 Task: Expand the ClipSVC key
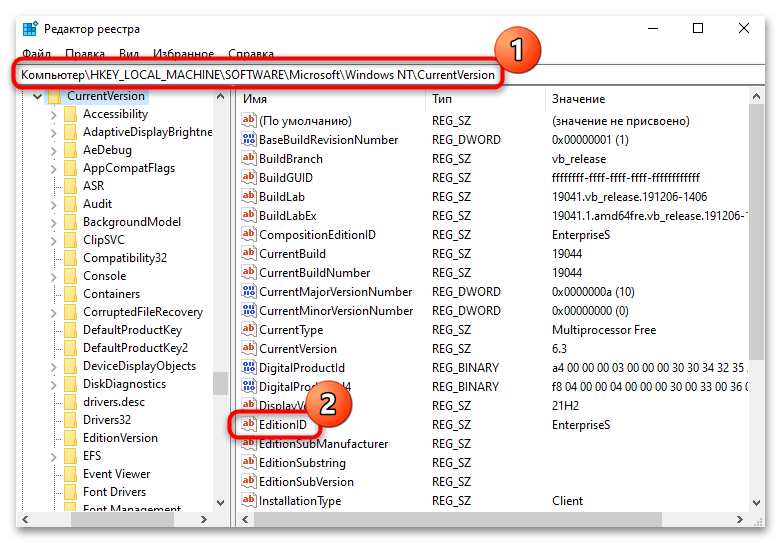[54, 240]
